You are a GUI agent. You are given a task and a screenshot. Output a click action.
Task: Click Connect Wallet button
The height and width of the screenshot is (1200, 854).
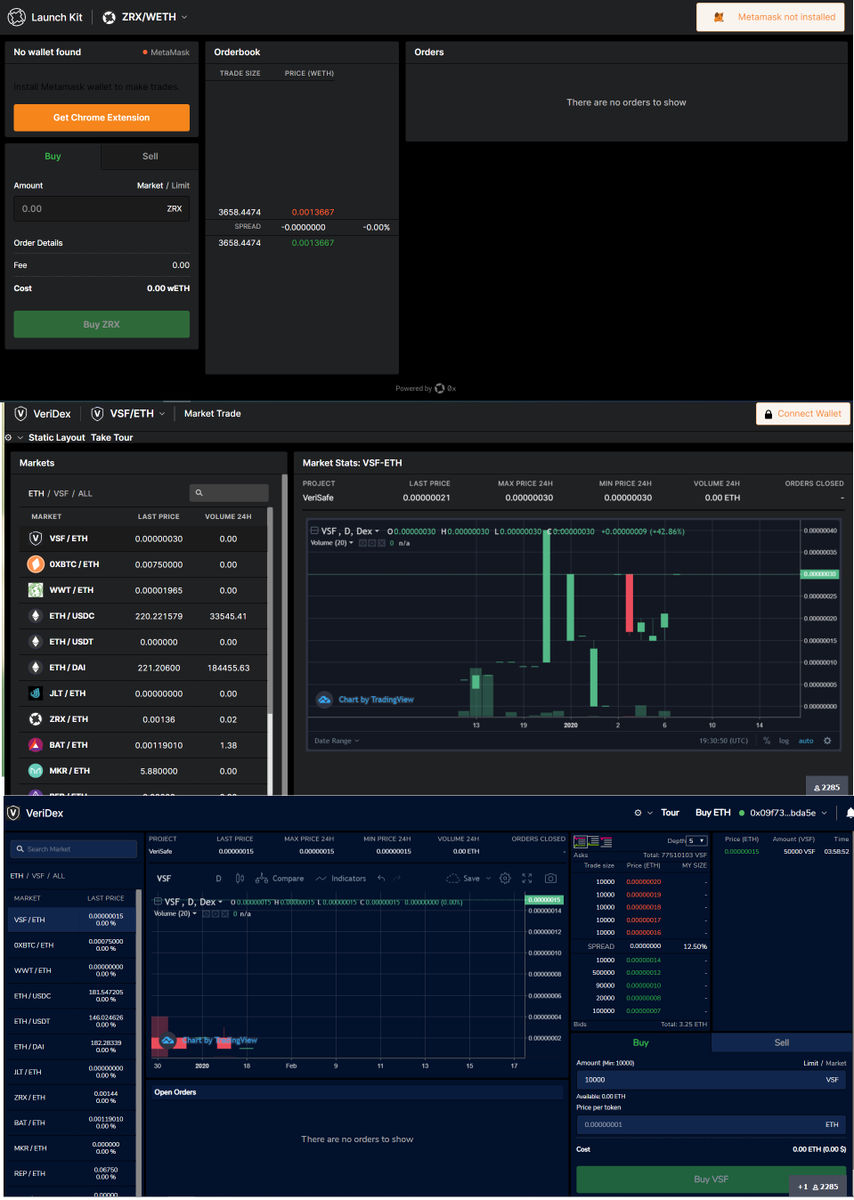coord(801,413)
